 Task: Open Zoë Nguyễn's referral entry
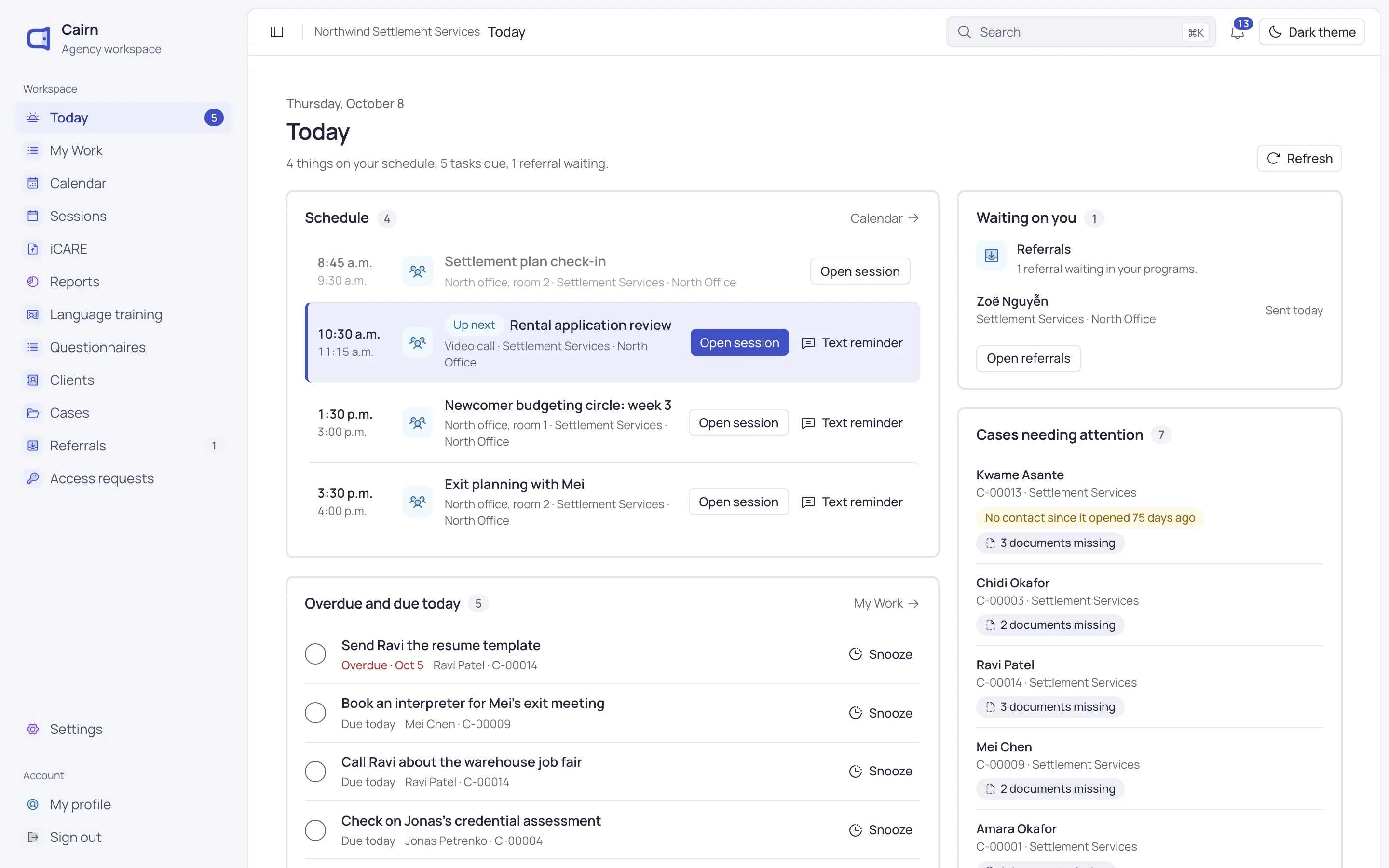(x=1149, y=310)
